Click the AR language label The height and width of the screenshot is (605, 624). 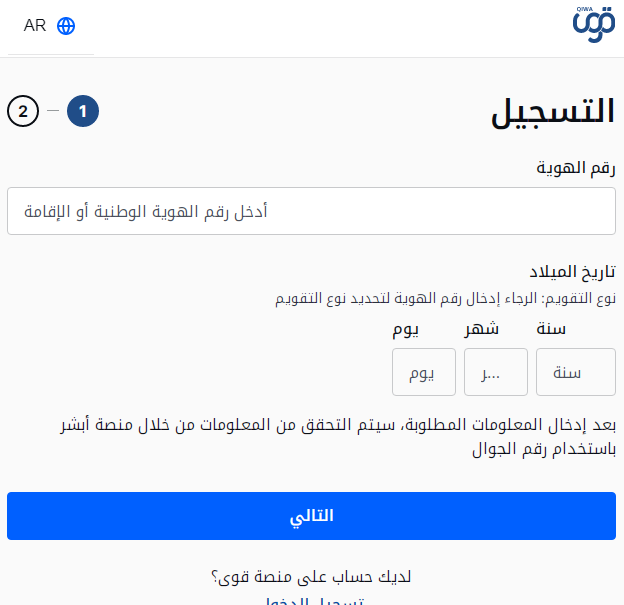(x=35, y=26)
